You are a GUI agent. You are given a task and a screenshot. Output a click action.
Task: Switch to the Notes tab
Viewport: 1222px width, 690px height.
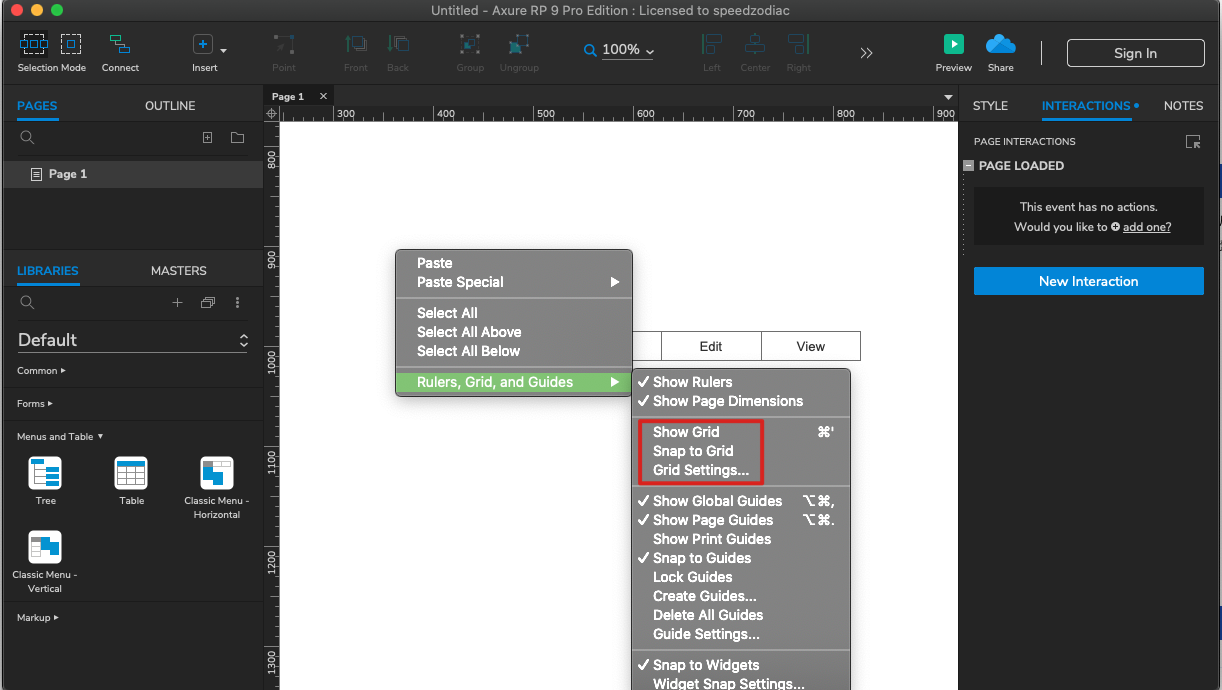pyautogui.click(x=1184, y=106)
